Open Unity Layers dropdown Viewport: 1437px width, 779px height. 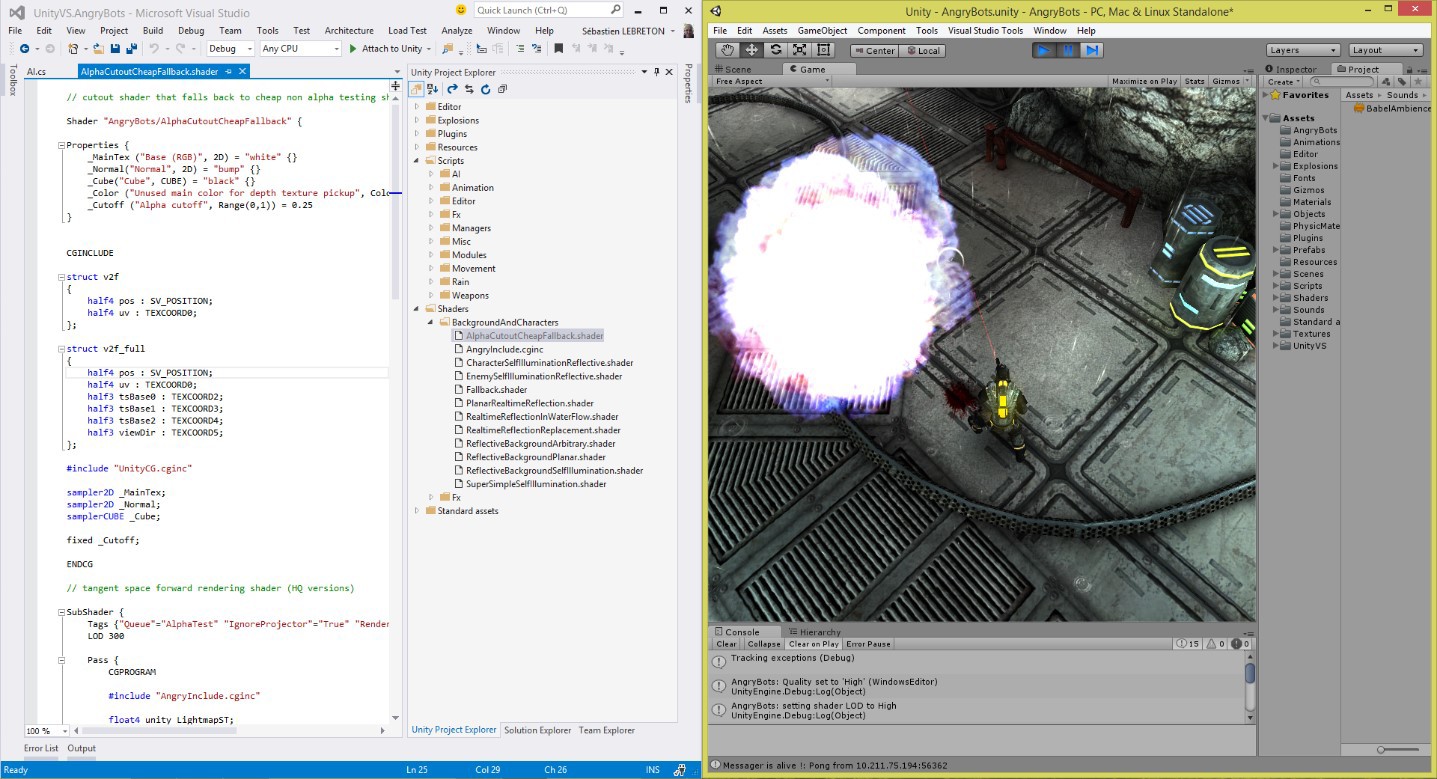coord(1303,50)
